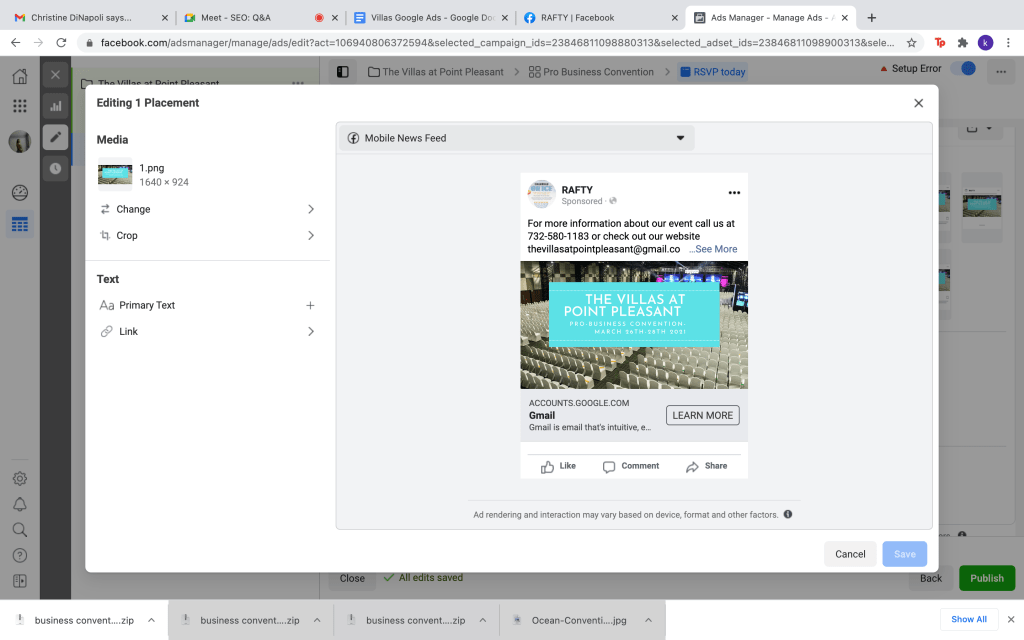Click the pencil edit icon in sidebar
This screenshot has width=1024, height=640.
coord(56,138)
